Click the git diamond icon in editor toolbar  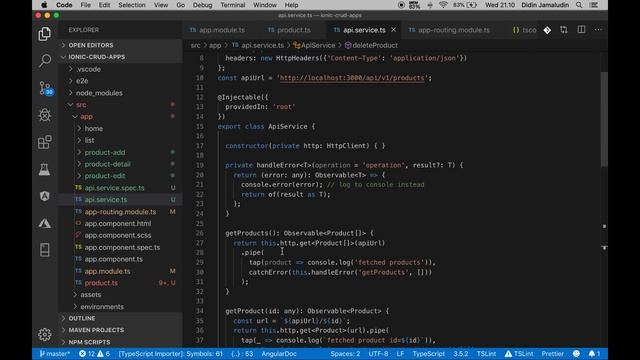click(x=547, y=30)
